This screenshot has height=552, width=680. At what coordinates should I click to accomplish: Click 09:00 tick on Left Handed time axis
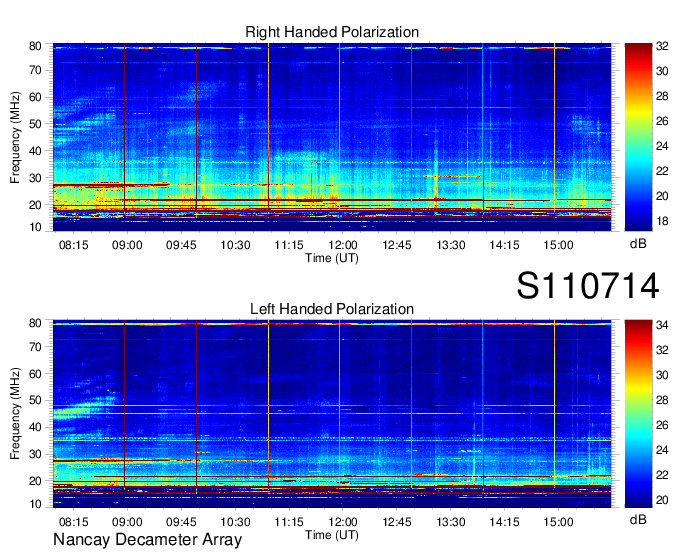point(127,522)
